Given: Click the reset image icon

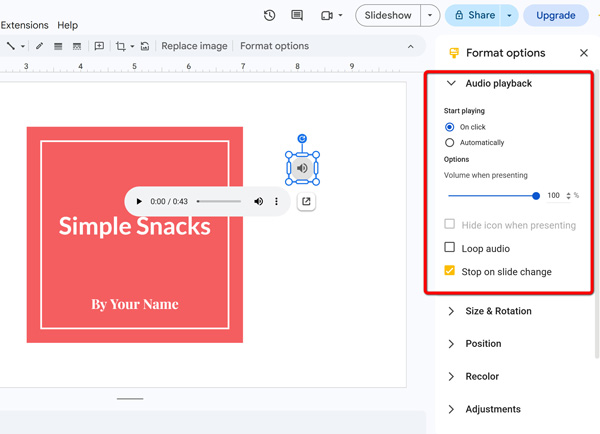Looking at the screenshot, I should coord(145,46).
